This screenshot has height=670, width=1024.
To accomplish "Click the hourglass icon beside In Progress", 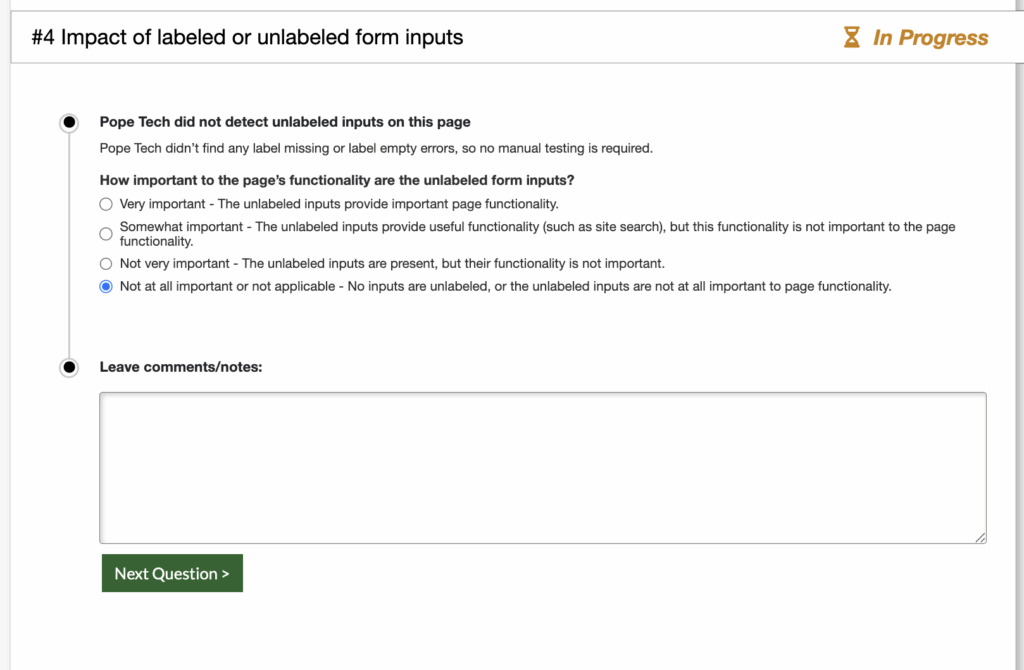I will pos(851,38).
